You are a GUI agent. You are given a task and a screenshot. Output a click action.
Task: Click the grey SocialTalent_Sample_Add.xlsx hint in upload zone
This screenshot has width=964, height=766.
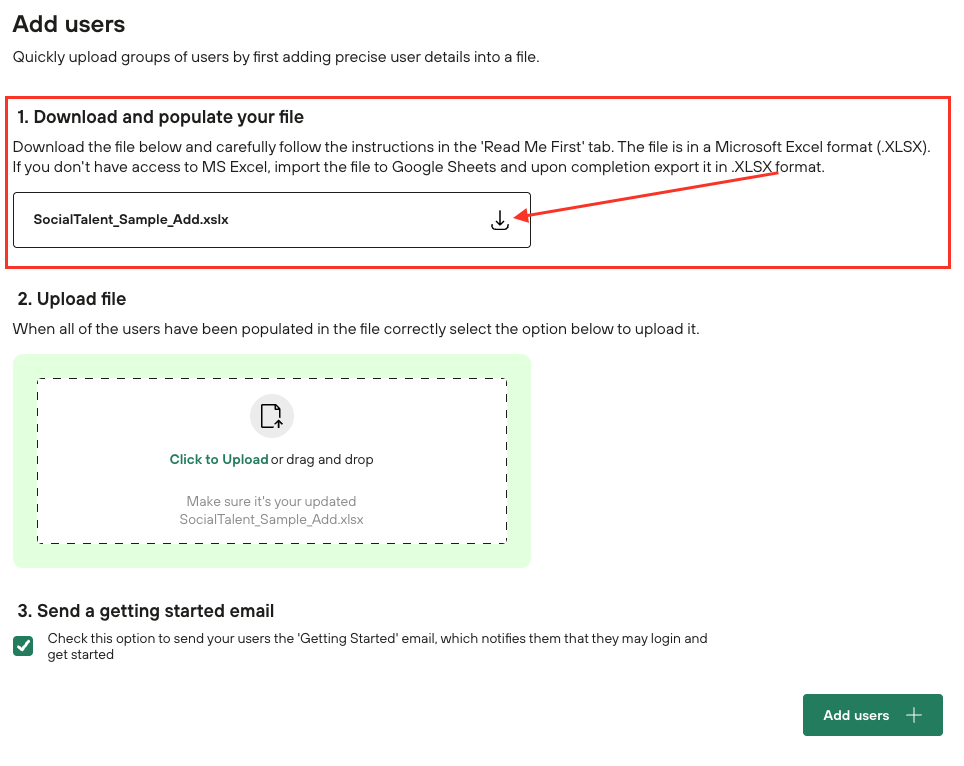coord(271,519)
